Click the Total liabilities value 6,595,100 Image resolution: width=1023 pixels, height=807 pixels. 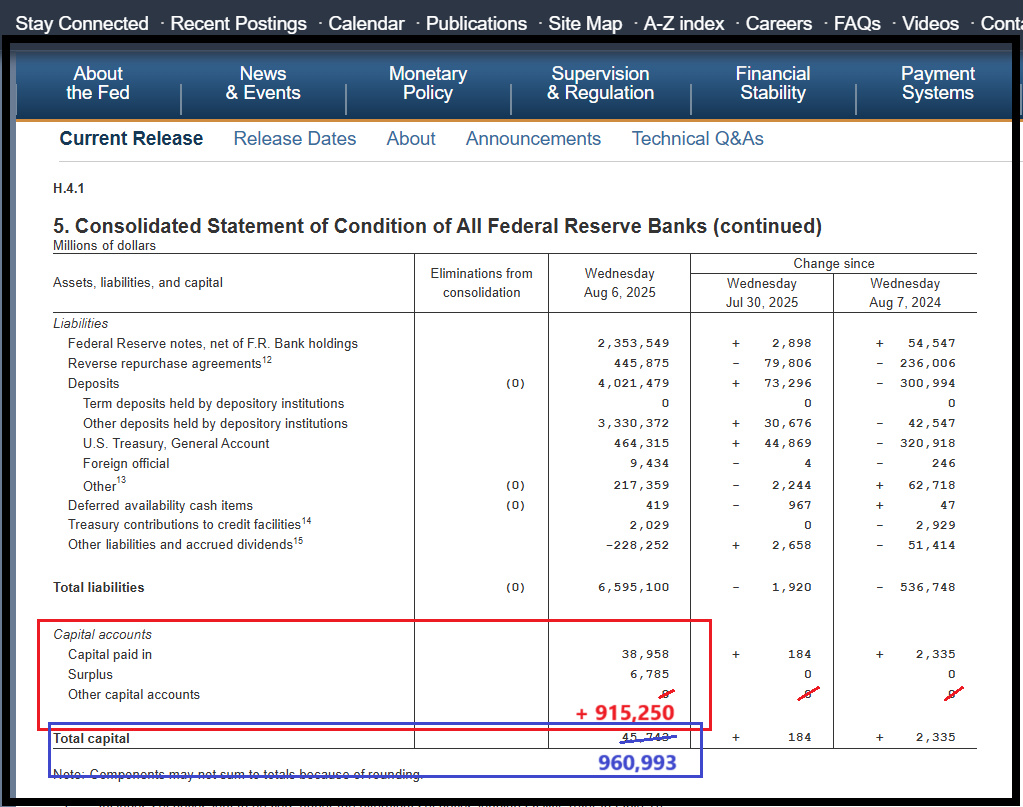click(634, 588)
